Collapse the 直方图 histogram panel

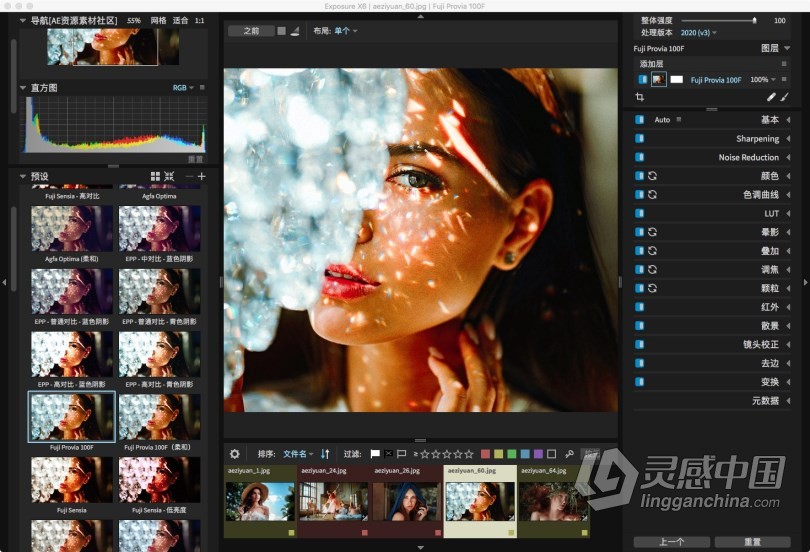click(x=22, y=88)
